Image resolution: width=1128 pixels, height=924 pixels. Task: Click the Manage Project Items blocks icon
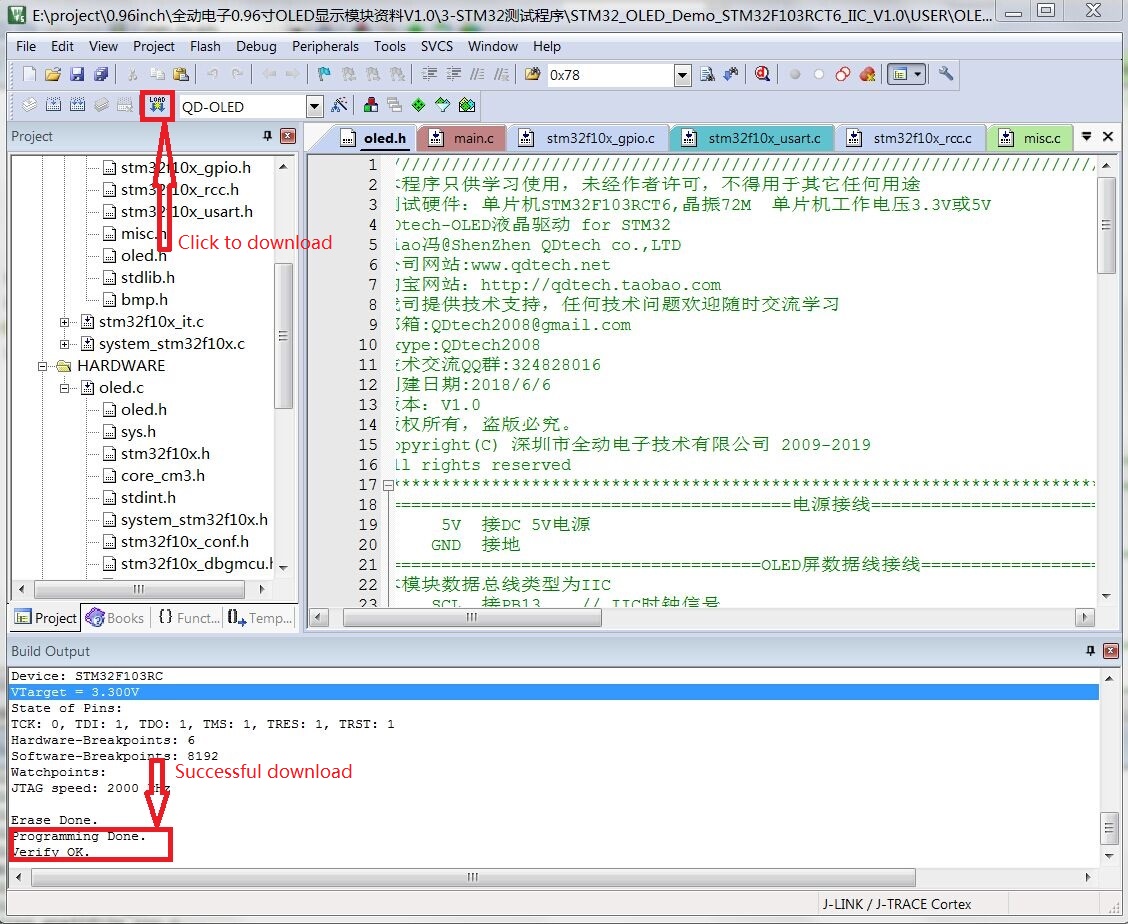click(x=370, y=105)
